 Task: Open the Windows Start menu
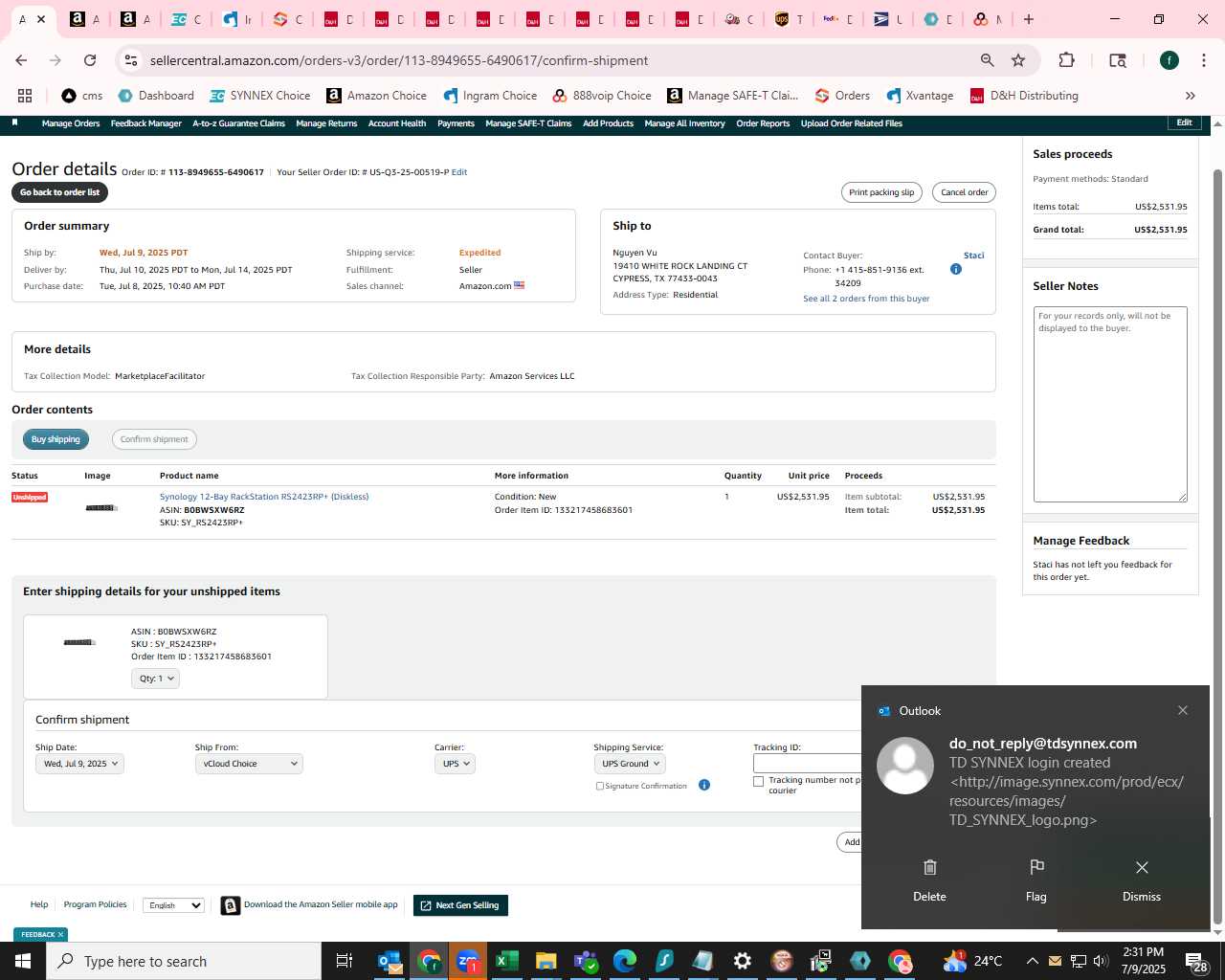click(x=23, y=961)
